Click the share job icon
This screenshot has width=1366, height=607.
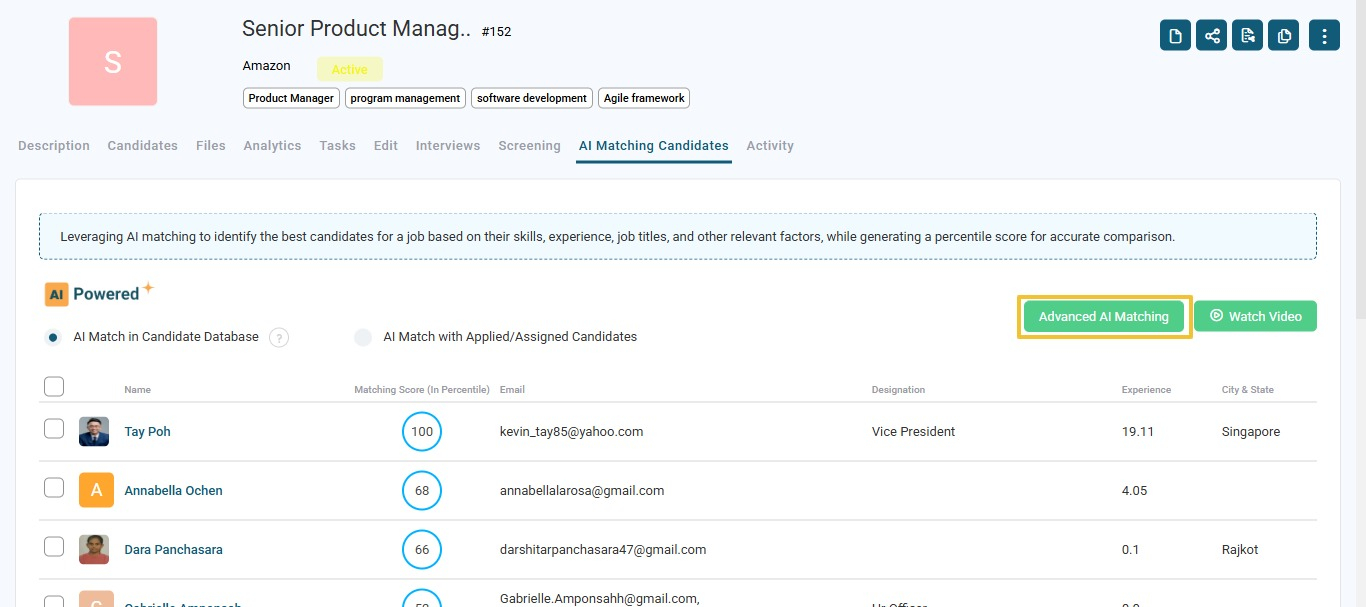[1212, 36]
